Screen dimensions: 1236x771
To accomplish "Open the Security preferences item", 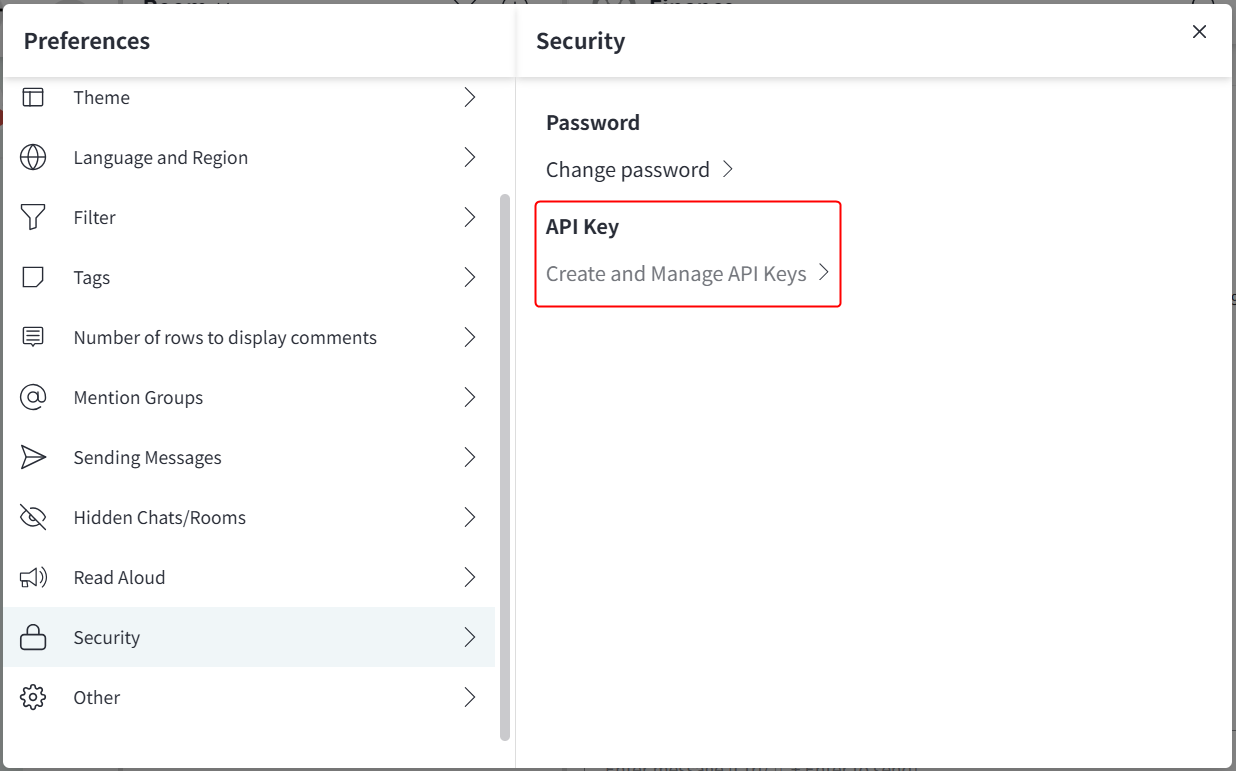I will (248, 637).
